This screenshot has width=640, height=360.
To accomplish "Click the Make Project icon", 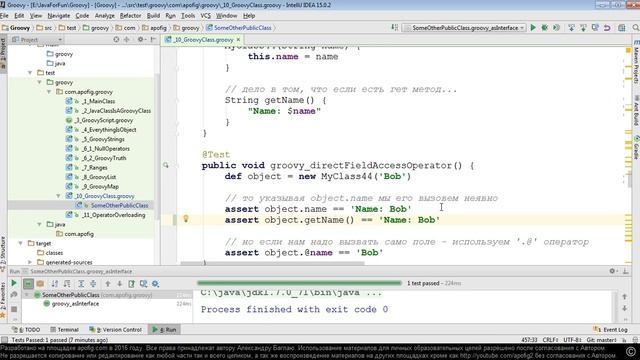I will pyautogui.click(x=394, y=28).
